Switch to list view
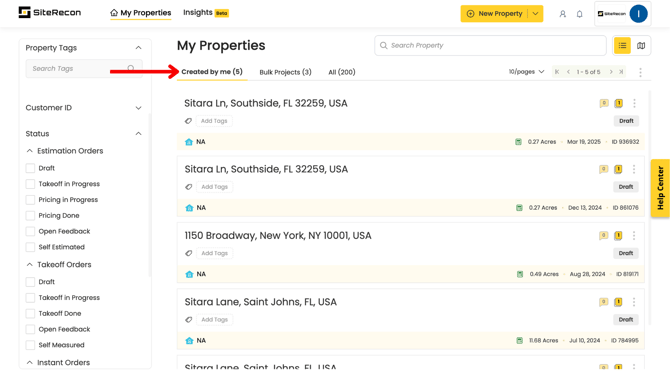Screen dimensions: 670x377 pyautogui.click(x=622, y=45)
